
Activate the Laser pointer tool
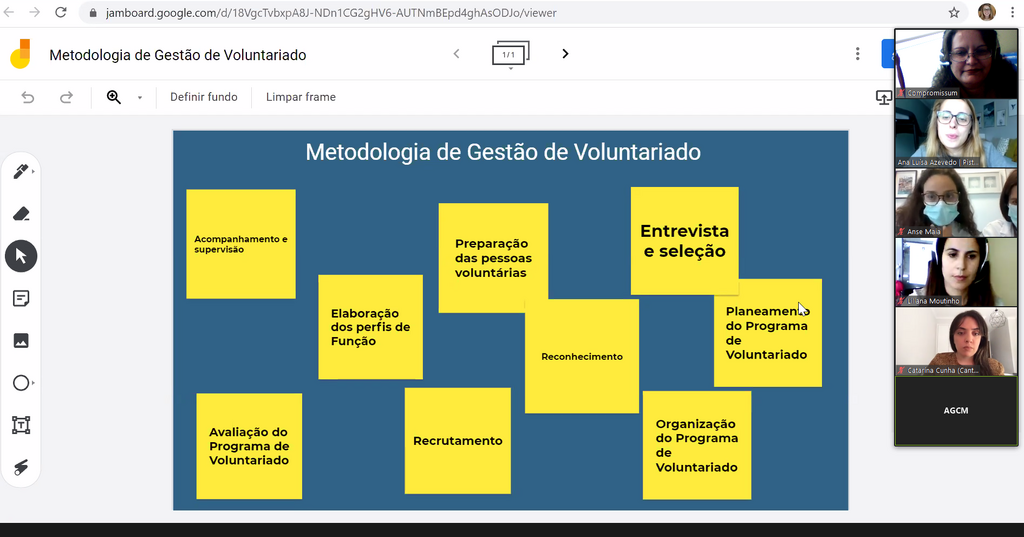pyautogui.click(x=21, y=467)
